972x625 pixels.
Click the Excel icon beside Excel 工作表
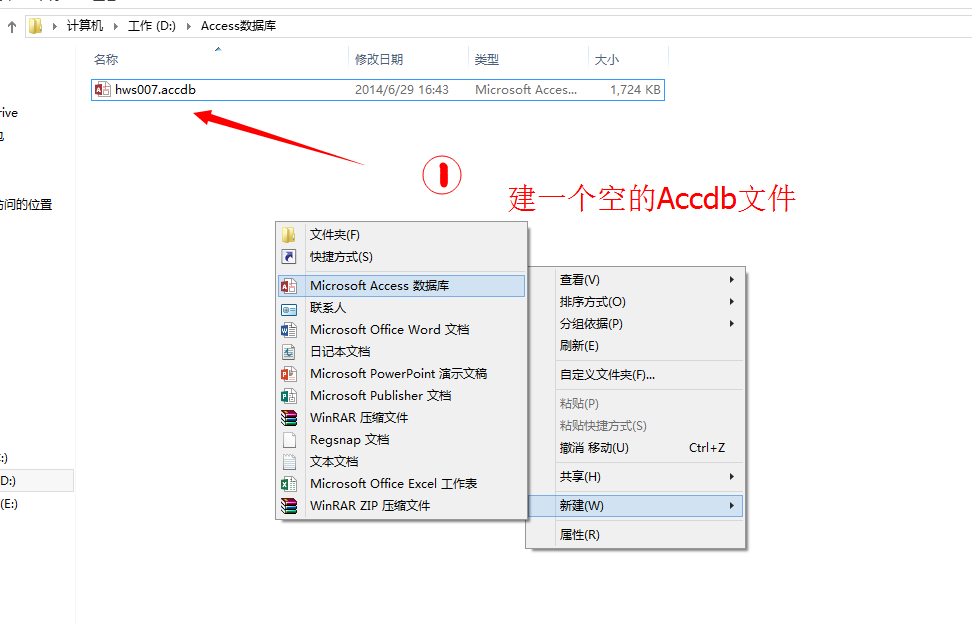289,484
